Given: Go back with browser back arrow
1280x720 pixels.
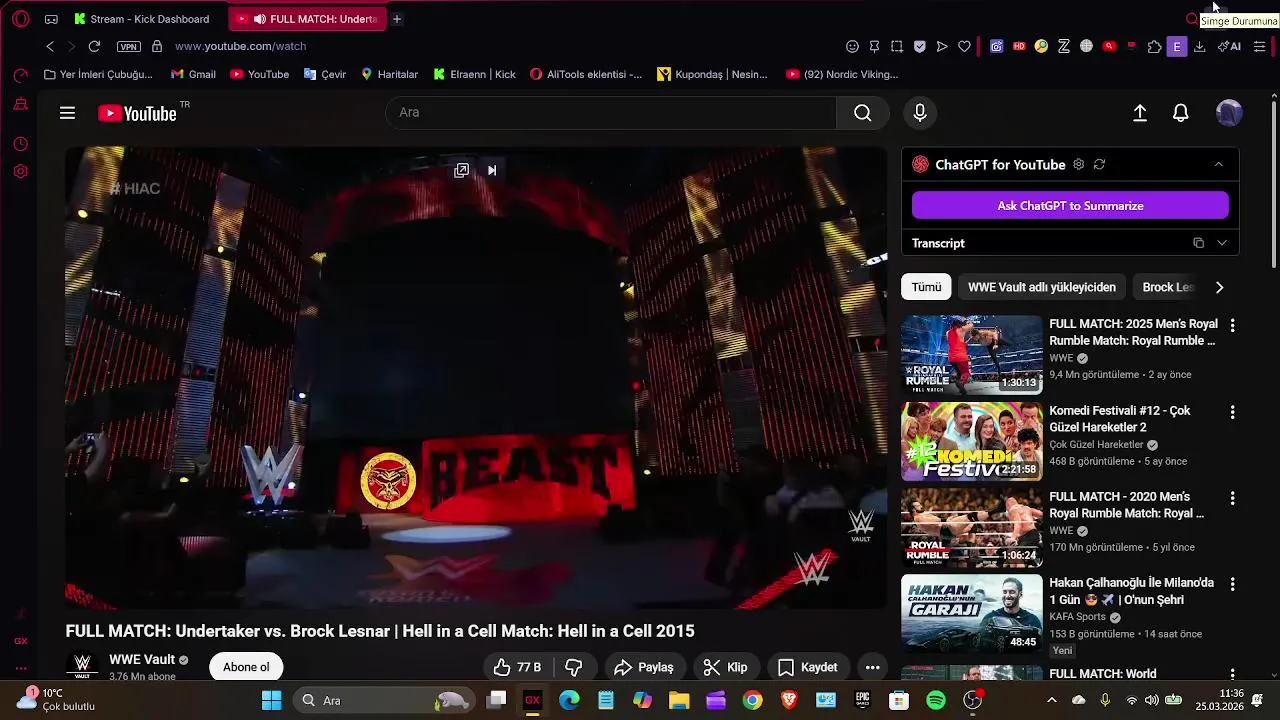Looking at the screenshot, I should point(50,46).
